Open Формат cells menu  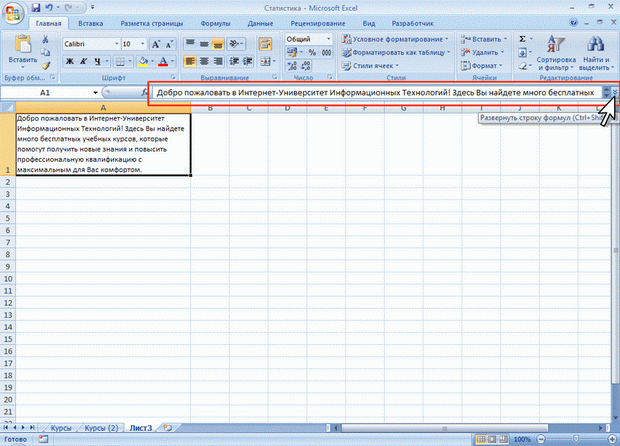click(x=481, y=66)
